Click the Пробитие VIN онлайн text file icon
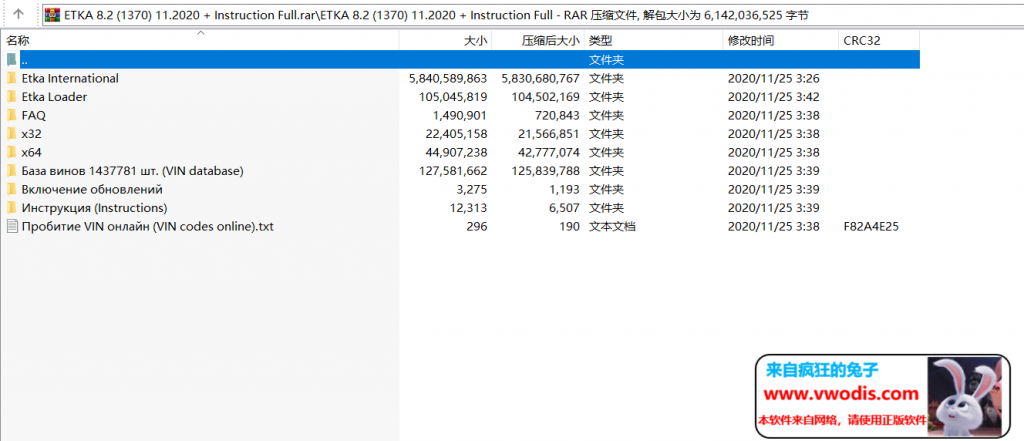The width and height of the screenshot is (1024, 441). (x=11, y=227)
